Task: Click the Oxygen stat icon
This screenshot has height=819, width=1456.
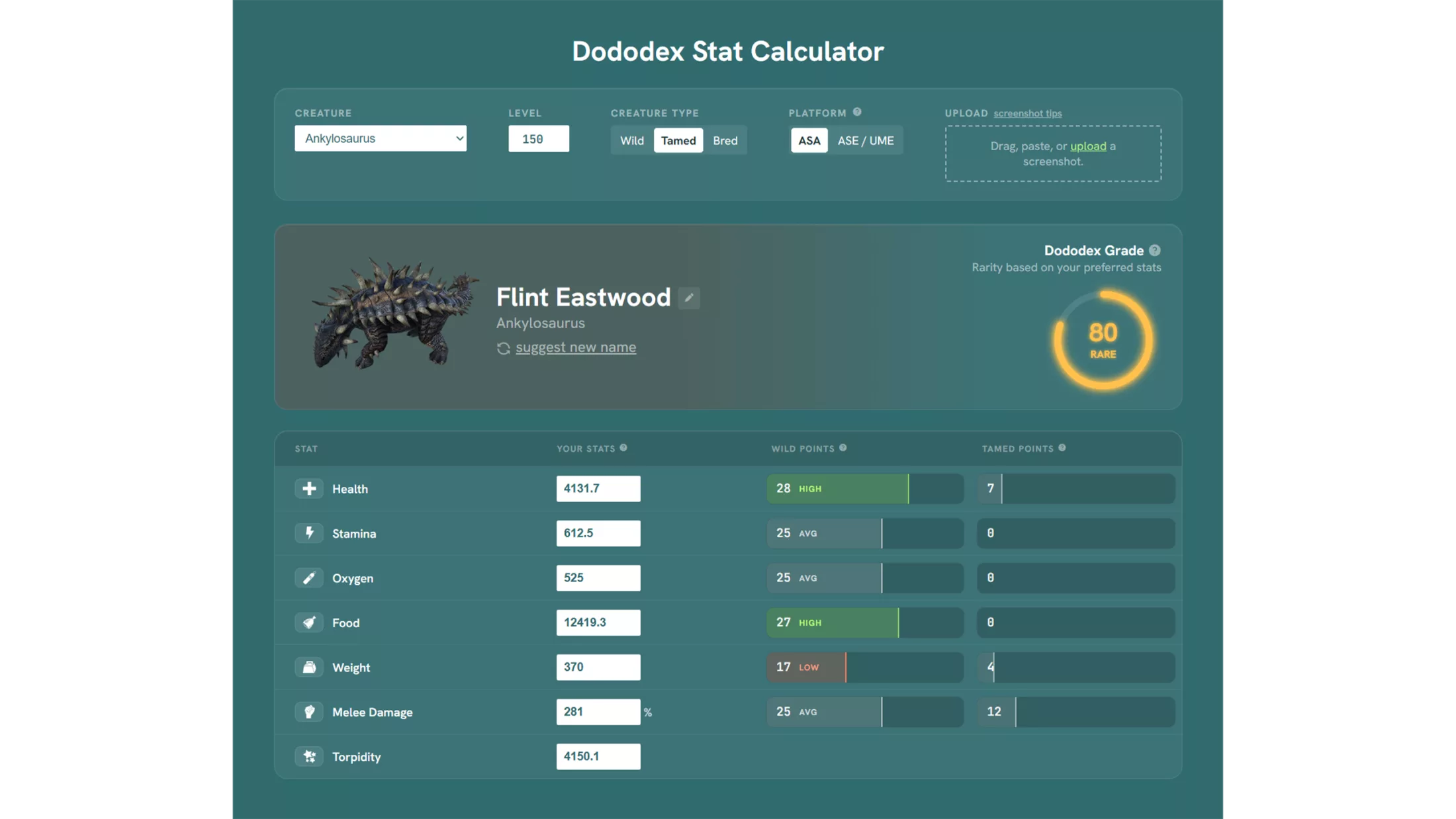Action: 309,578
